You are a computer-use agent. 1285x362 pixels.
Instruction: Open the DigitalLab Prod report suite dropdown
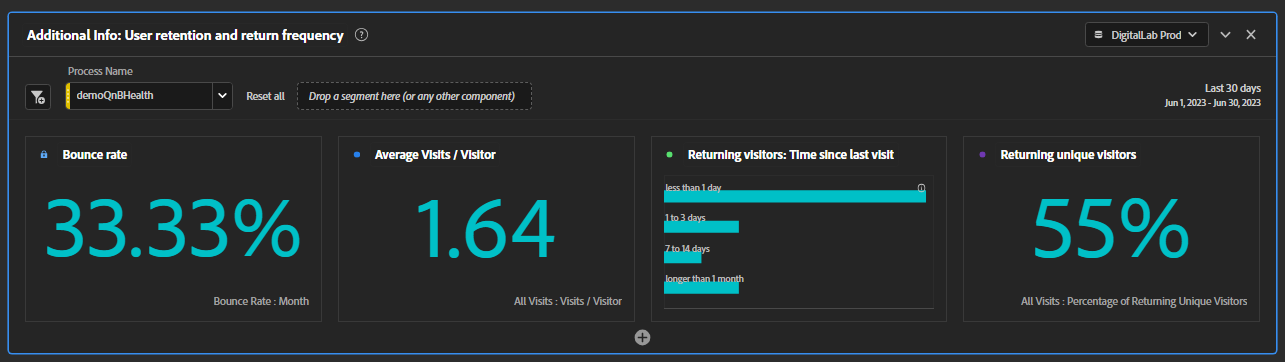tap(1147, 35)
